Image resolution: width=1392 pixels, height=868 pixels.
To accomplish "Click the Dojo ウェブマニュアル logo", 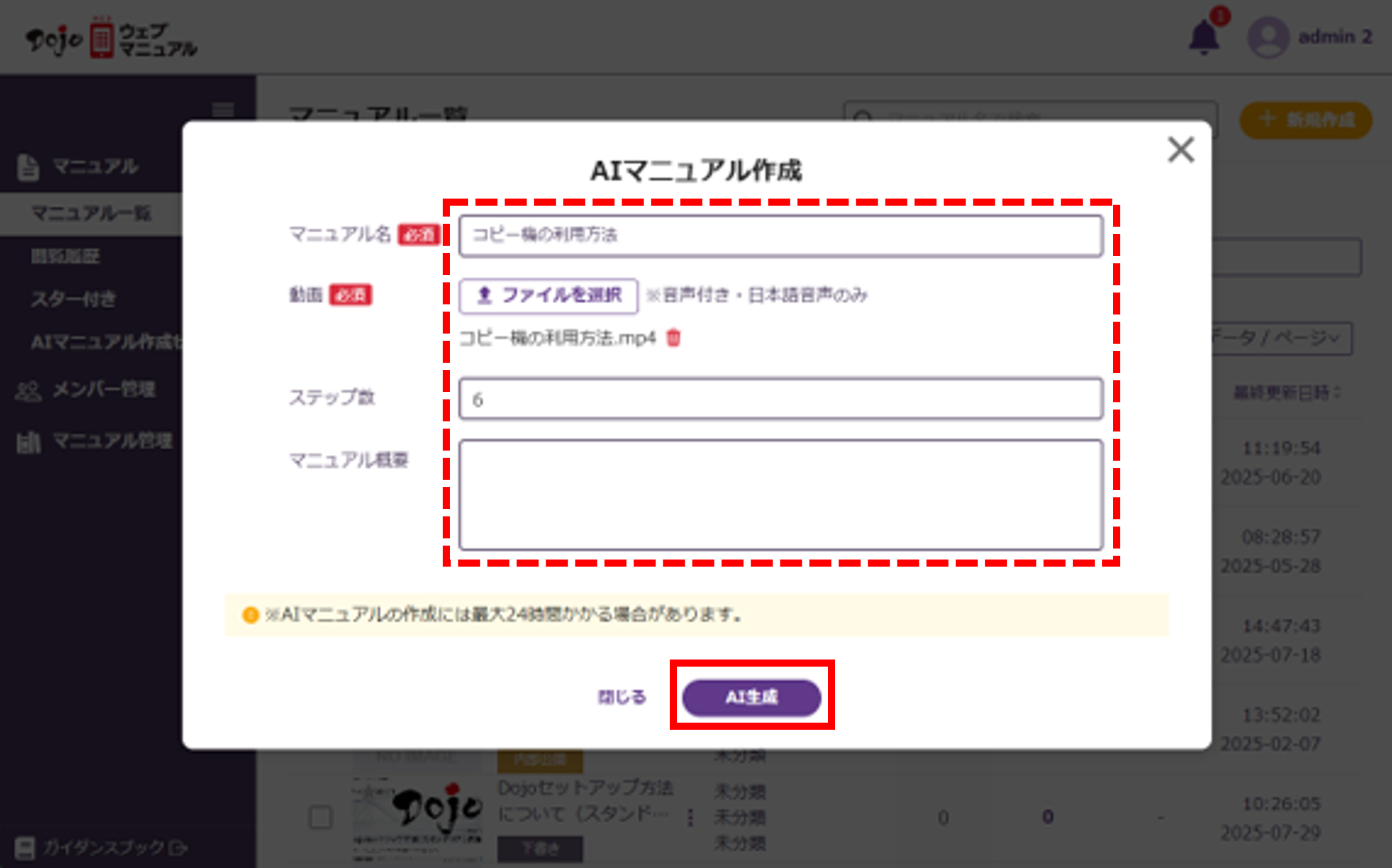I will click(111, 40).
